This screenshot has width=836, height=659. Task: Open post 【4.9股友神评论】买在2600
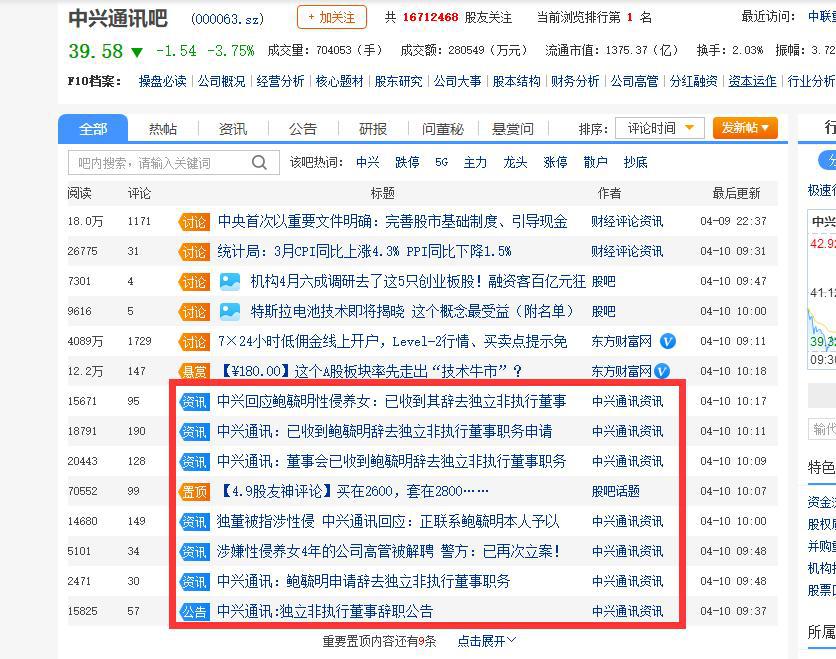354,491
